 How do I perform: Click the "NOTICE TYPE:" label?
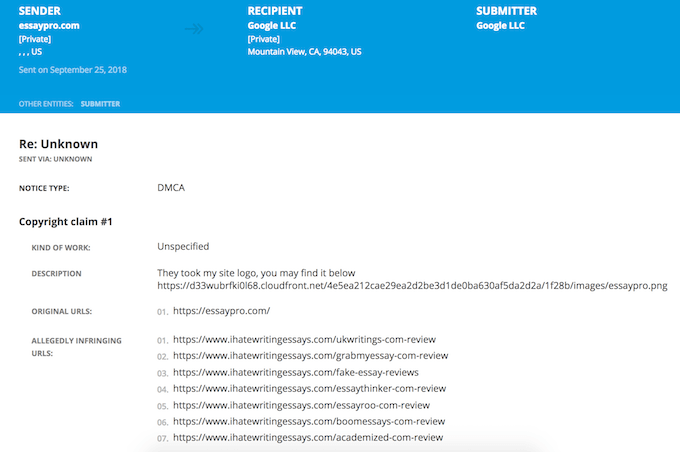click(44, 188)
